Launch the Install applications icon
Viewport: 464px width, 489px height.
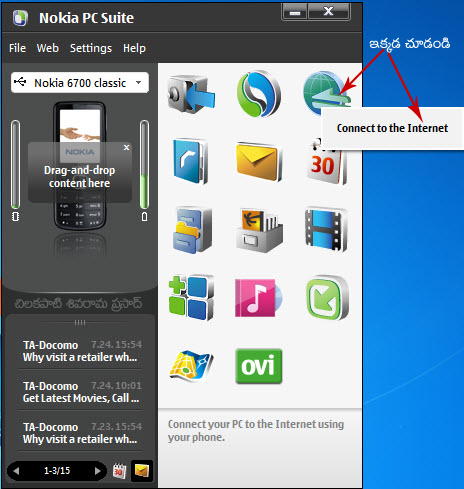point(191,297)
